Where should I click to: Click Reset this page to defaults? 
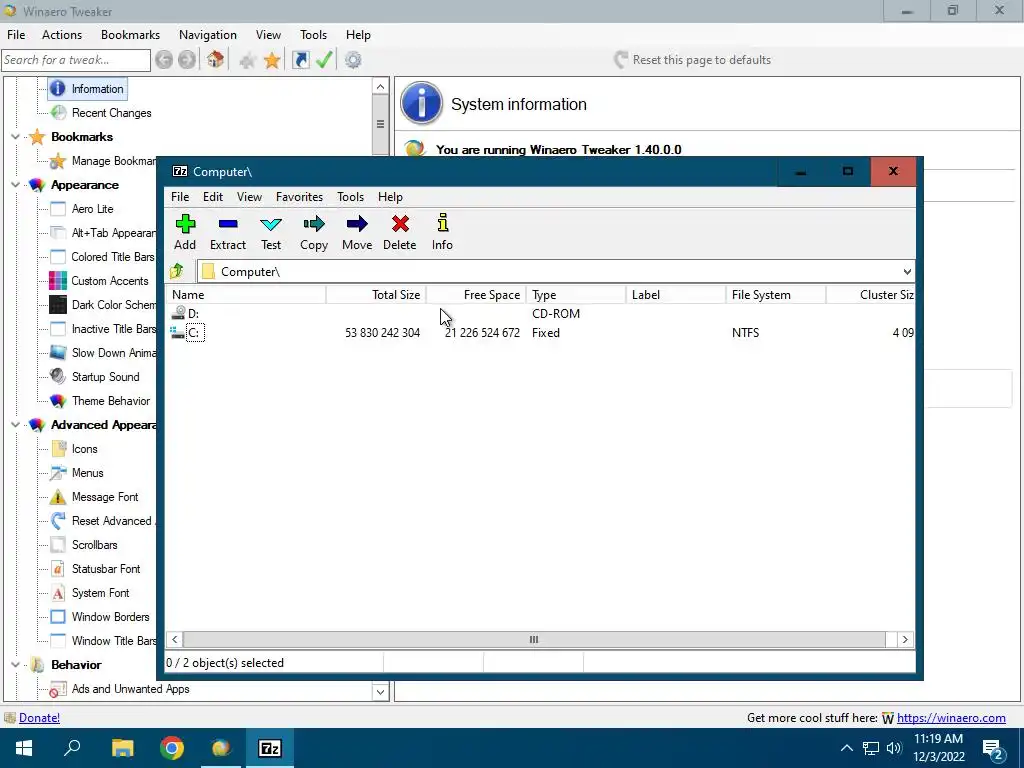pos(692,60)
